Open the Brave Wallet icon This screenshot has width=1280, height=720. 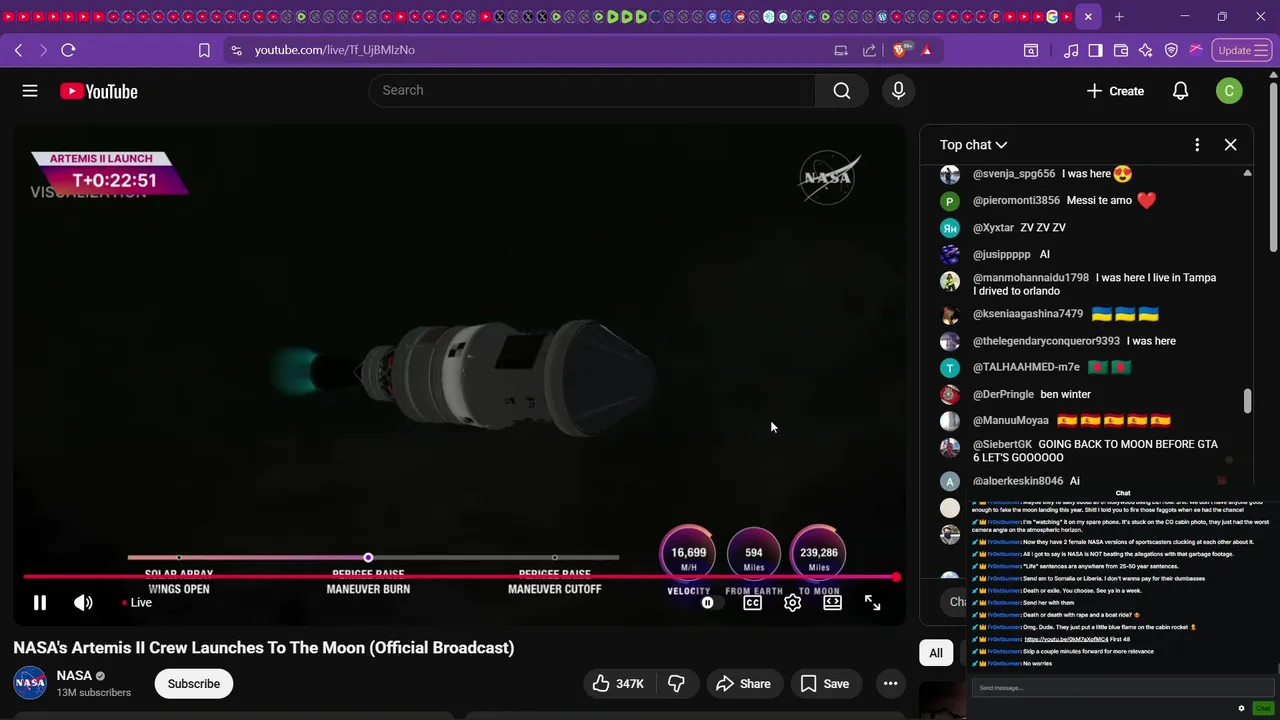coord(1121,50)
